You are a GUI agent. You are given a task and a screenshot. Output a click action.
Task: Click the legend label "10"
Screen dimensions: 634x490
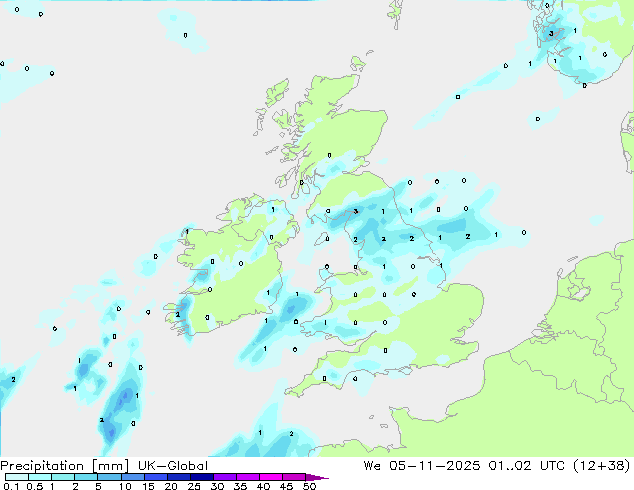[x=125, y=486]
